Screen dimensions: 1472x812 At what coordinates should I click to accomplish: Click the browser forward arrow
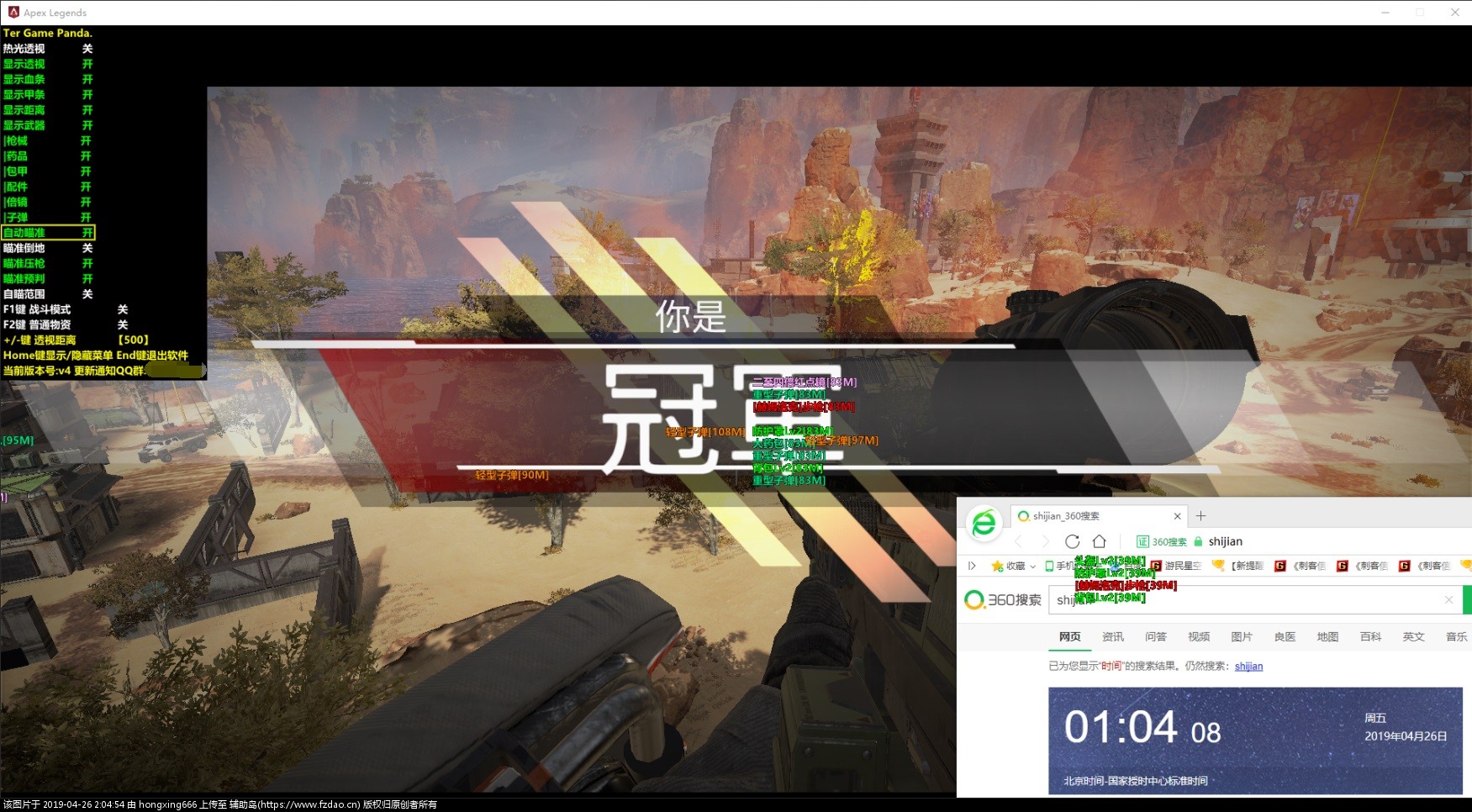coord(1045,541)
